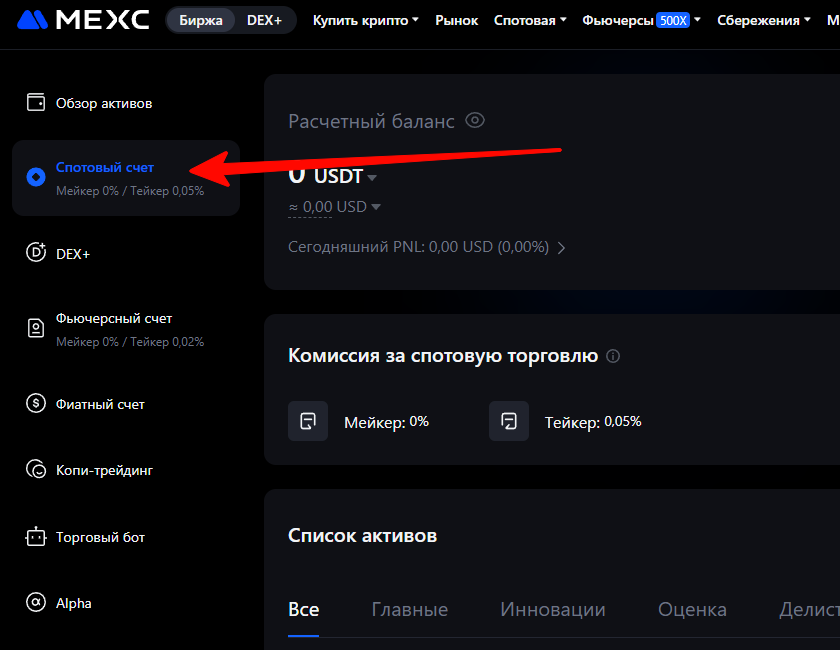Expand the Спотовая dropdown menu
The image size is (840, 650).
530,20
